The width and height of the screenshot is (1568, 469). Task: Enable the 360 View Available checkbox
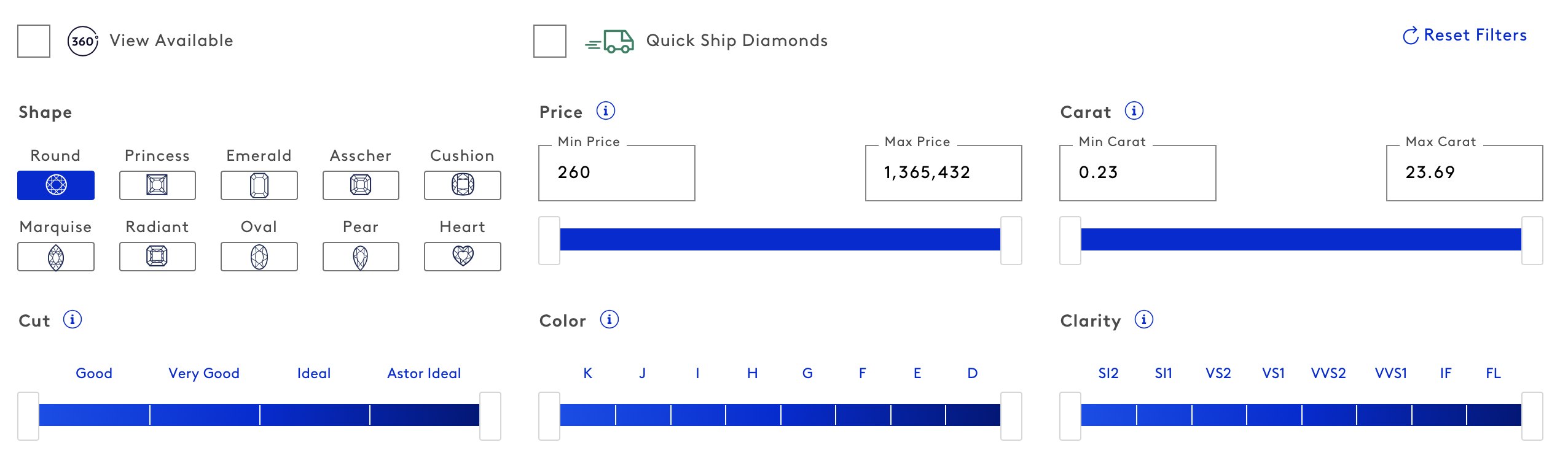pos(34,41)
